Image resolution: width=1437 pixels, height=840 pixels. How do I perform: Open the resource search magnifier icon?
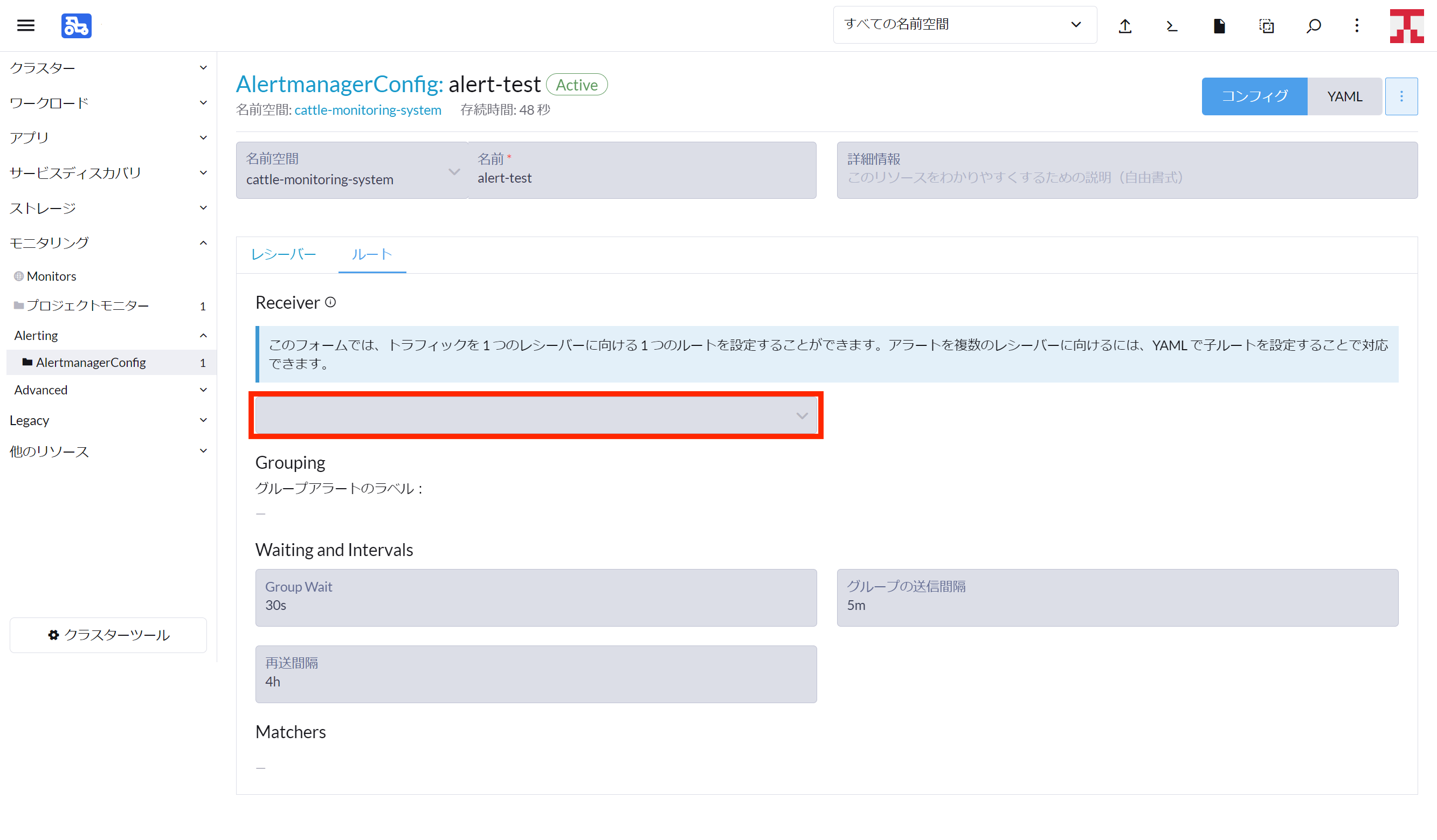click(x=1313, y=26)
